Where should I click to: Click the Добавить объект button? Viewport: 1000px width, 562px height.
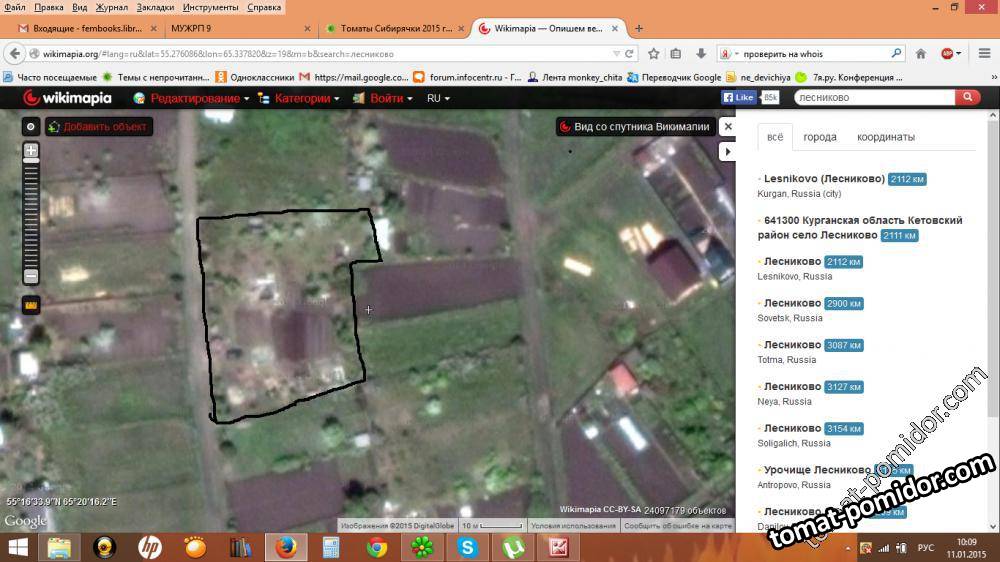click(98, 127)
